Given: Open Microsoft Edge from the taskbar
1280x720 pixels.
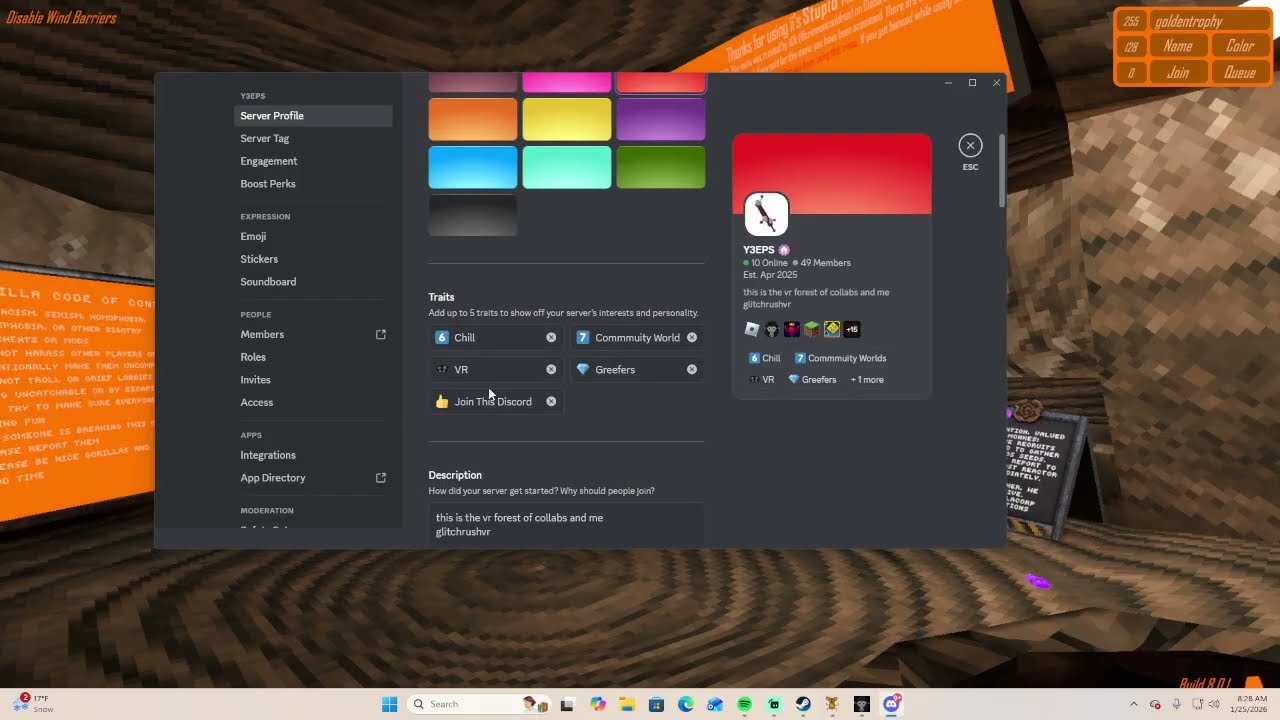Looking at the screenshot, I should pyautogui.click(x=686, y=704).
